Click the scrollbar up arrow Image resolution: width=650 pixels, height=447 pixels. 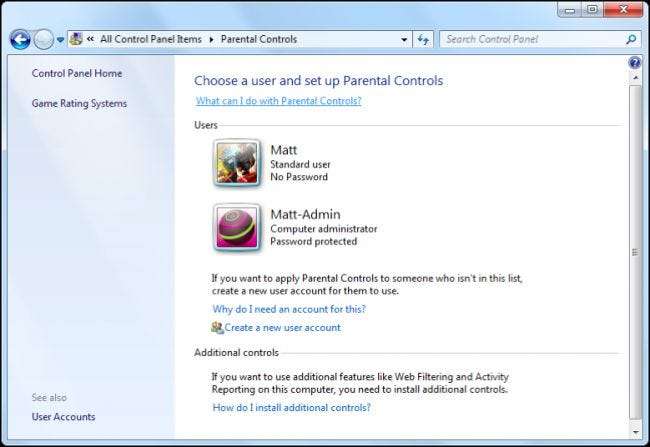pos(635,78)
